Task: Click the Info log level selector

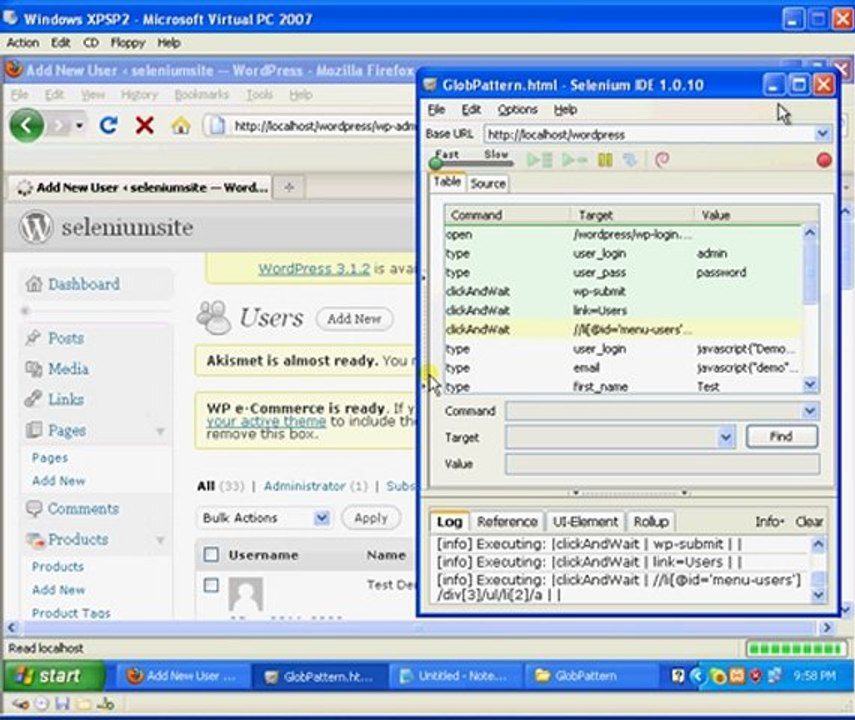Action: (769, 522)
